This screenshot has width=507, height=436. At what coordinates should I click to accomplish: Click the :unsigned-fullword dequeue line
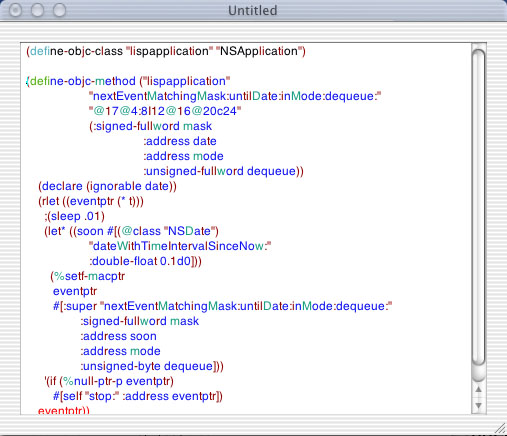point(223,171)
